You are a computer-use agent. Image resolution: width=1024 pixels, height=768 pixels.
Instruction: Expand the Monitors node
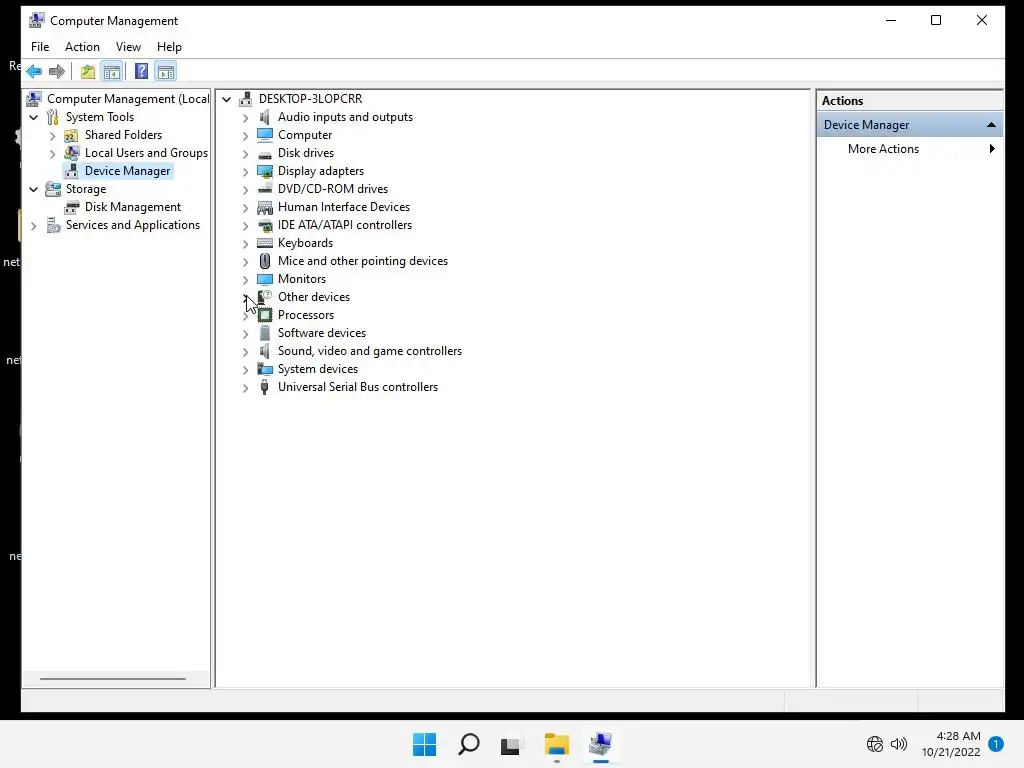point(246,280)
